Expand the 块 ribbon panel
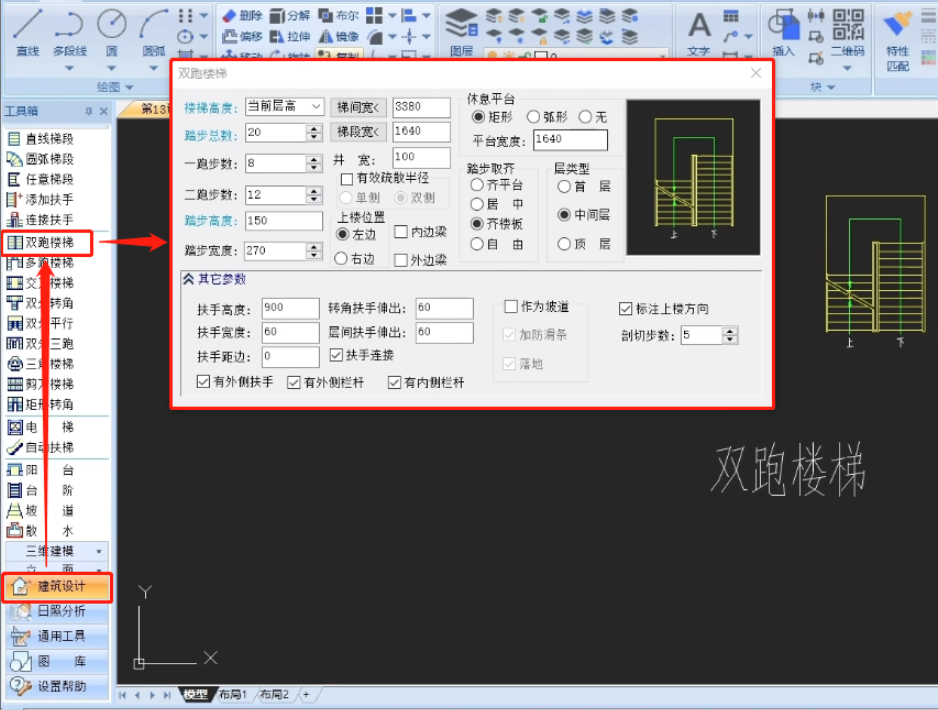Image resolution: width=938 pixels, height=710 pixels. (823, 87)
